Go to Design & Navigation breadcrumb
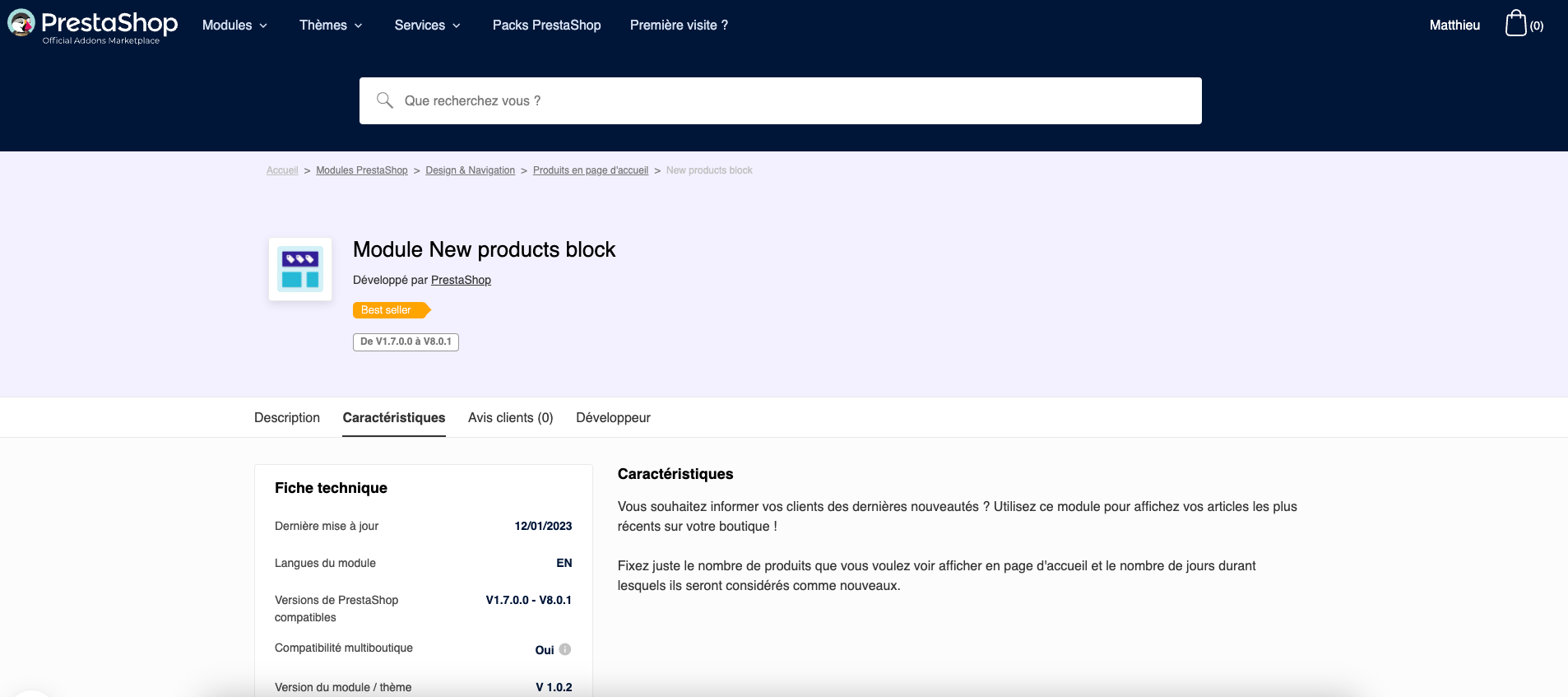Viewport: 1568px width, 697px height. [471, 170]
